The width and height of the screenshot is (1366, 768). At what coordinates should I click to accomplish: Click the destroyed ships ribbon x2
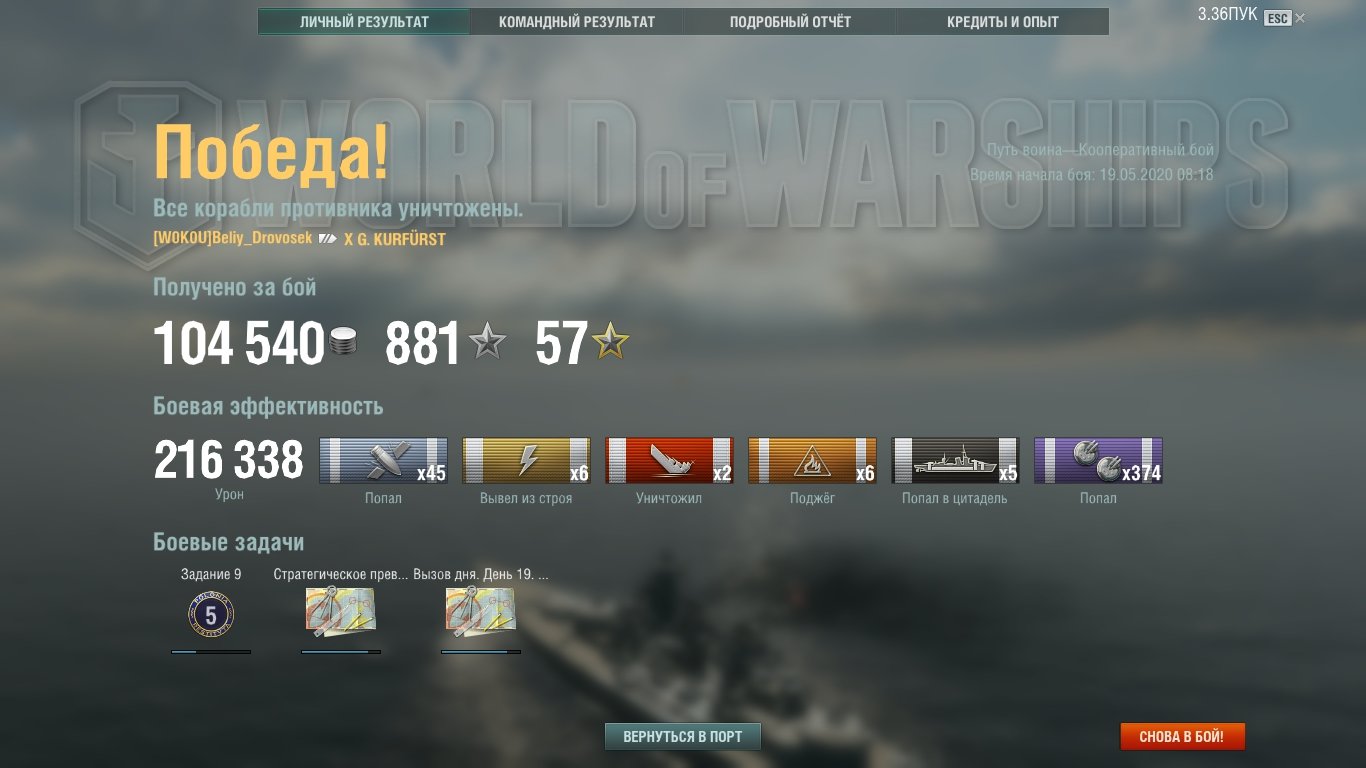(x=670, y=461)
